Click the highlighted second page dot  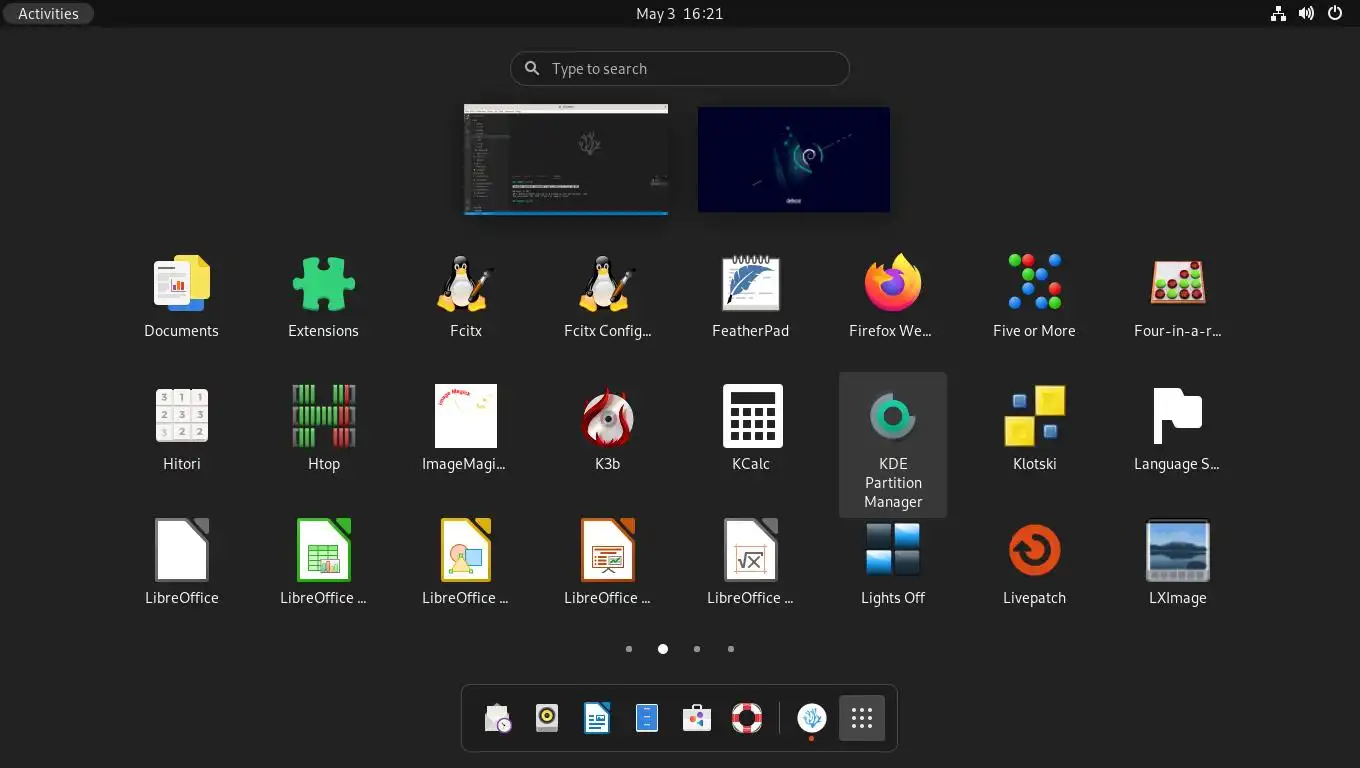663,649
